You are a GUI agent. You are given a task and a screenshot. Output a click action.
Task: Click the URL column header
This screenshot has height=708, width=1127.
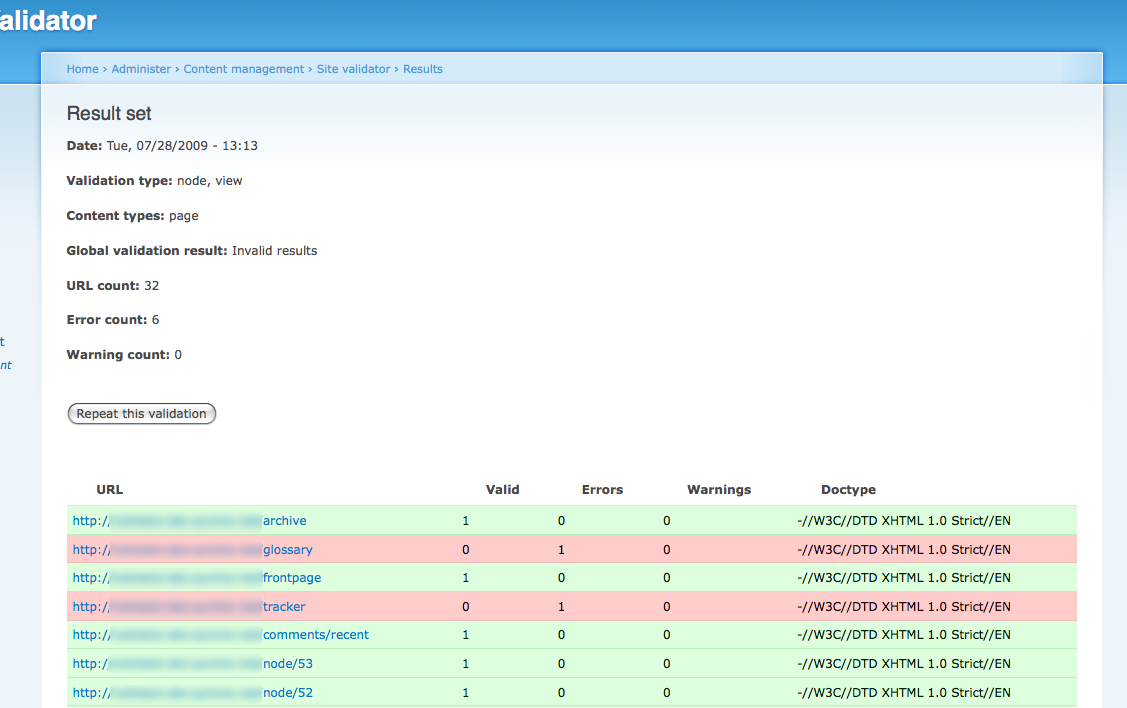(x=109, y=489)
